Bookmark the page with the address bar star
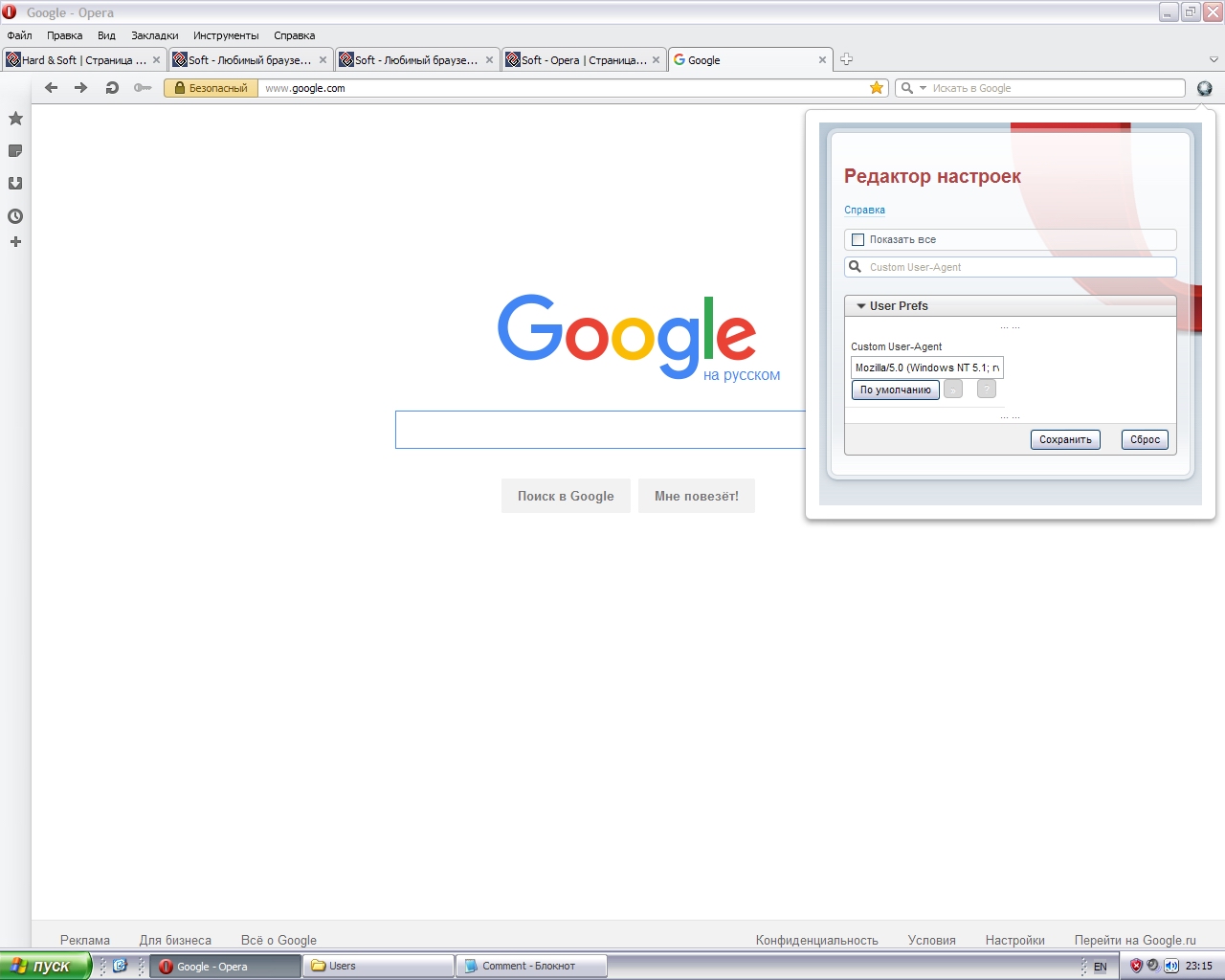This screenshot has width=1225, height=980. pos(877,88)
